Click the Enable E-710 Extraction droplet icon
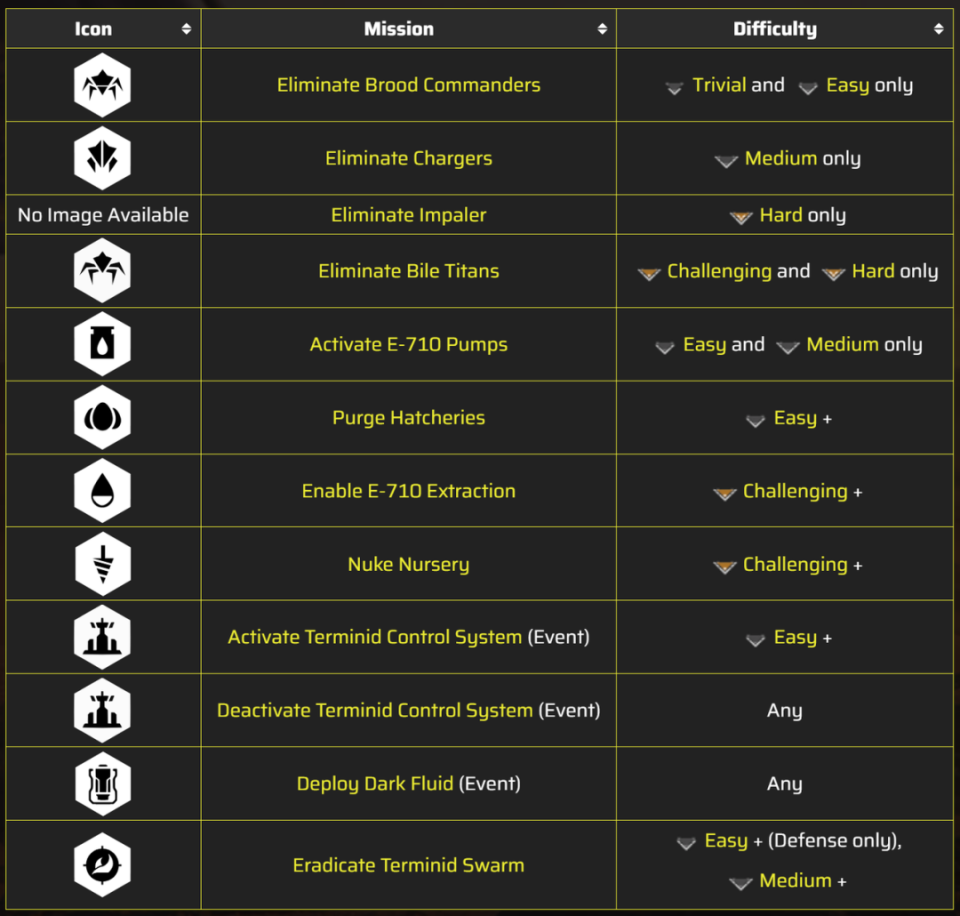Viewport: 960px width, 916px height. point(102,491)
